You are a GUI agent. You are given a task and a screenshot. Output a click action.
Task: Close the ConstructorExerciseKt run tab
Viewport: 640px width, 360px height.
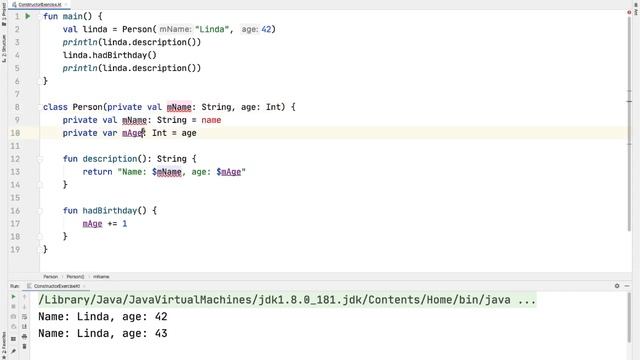[x=84, y=286]
